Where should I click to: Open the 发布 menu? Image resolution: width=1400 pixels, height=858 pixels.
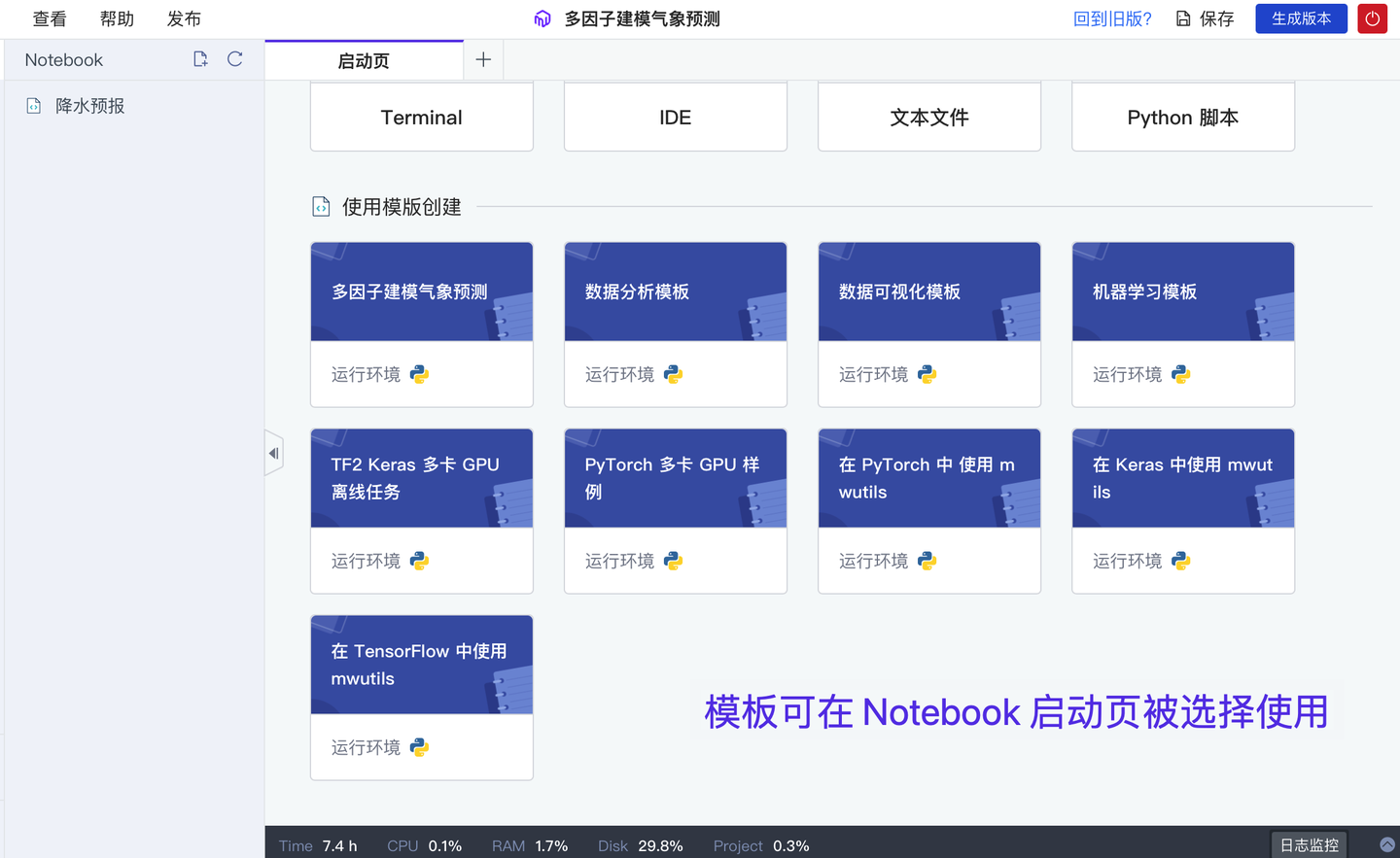click(x=184, y=18)
